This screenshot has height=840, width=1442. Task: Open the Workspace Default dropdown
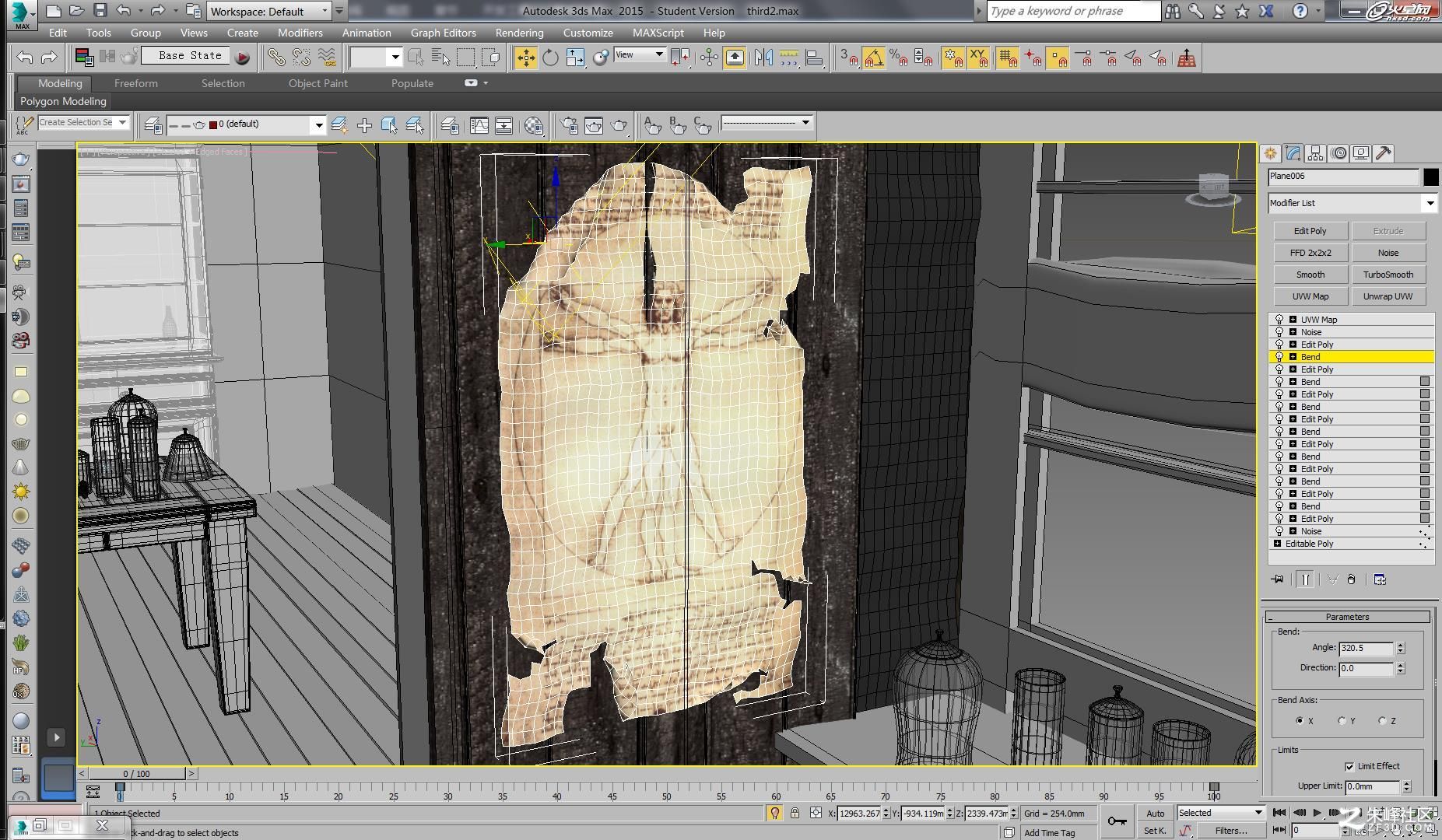[x=269, y=12]
